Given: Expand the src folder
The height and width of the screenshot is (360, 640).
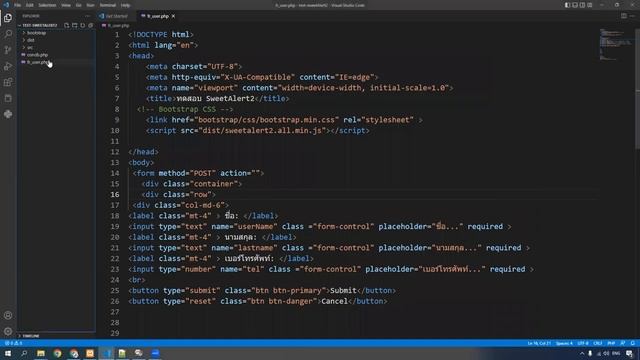Looking at the screenshot, I should click(x=30, y=47).
